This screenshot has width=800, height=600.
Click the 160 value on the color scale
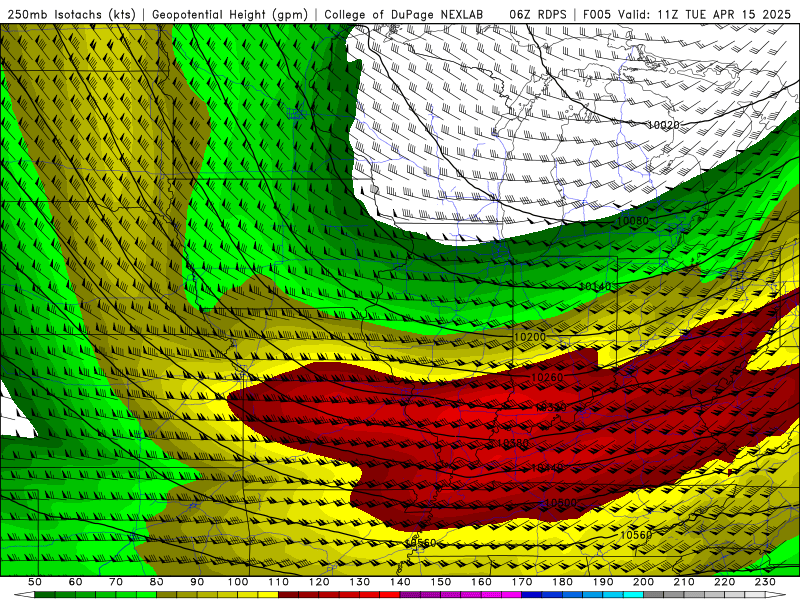(481, 582)
